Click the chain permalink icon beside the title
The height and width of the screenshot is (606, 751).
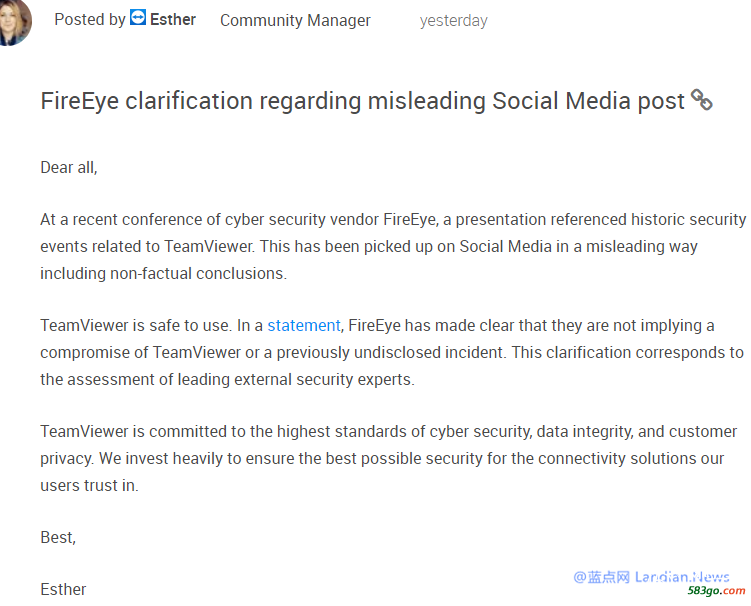[x=702, y=100]
